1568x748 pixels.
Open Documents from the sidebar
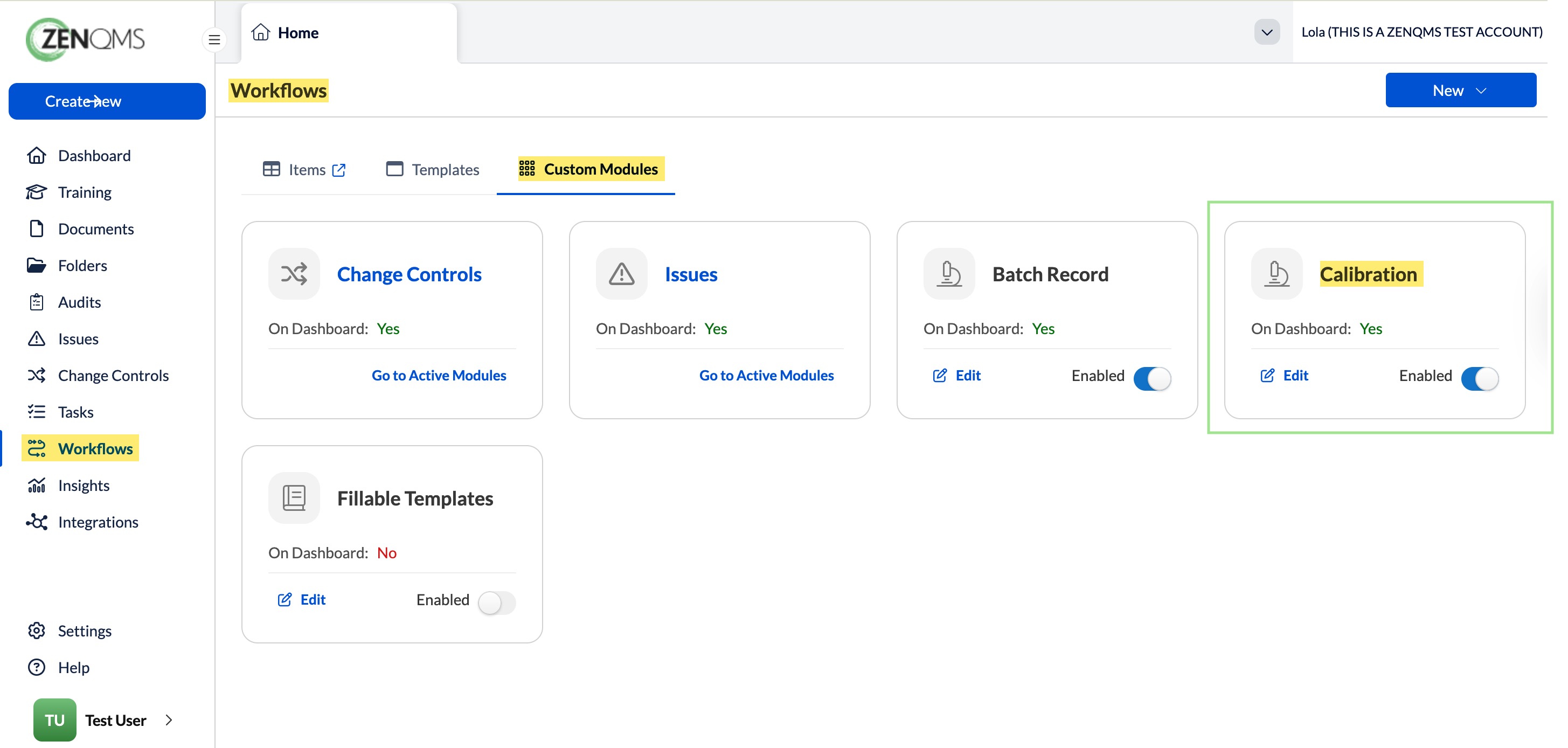(x=95, y=228)
